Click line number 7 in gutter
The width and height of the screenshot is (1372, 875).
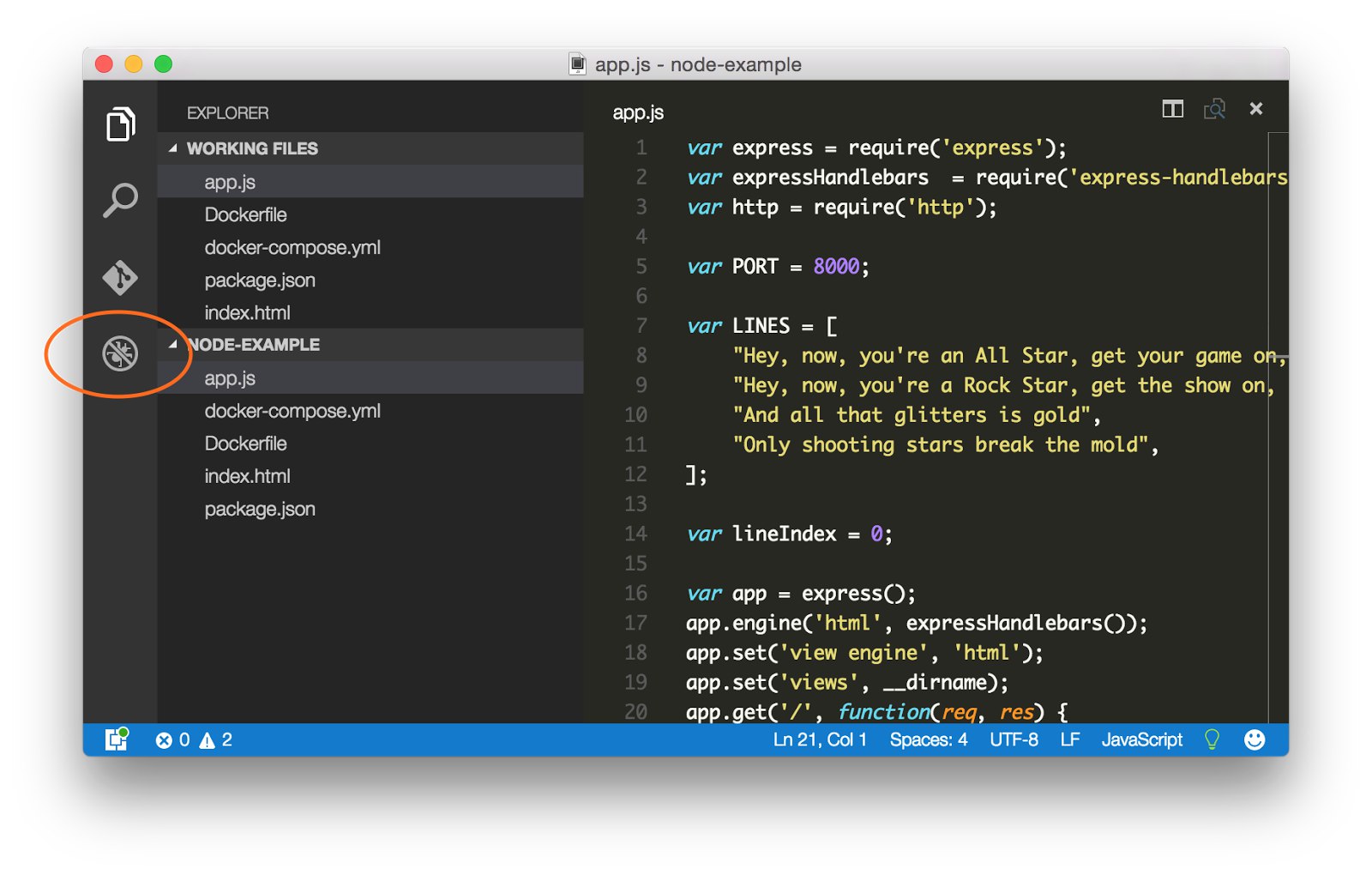point(641,326)
